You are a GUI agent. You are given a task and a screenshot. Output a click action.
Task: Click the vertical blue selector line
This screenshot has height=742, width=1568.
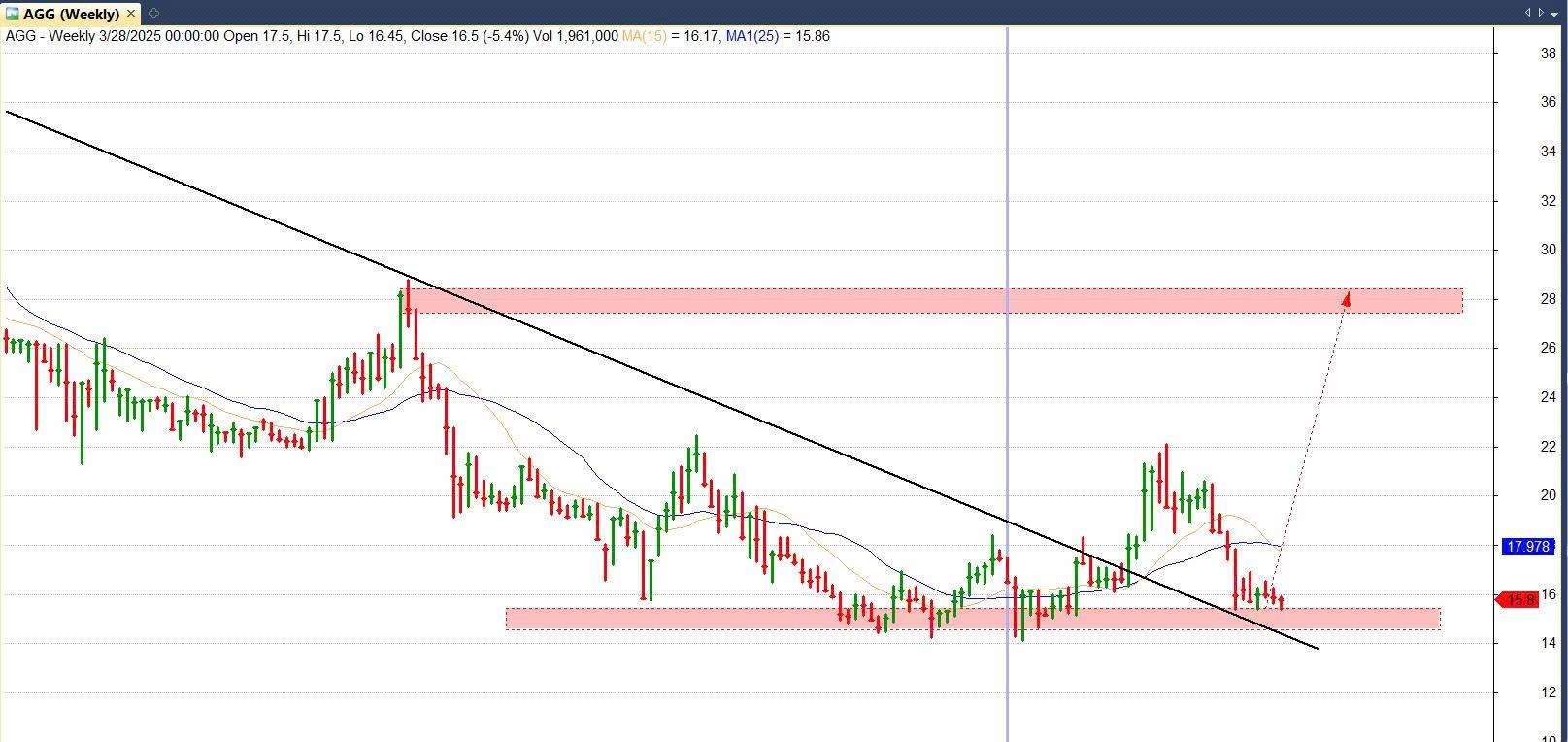pyautogui.click(x=1007, y=194)
